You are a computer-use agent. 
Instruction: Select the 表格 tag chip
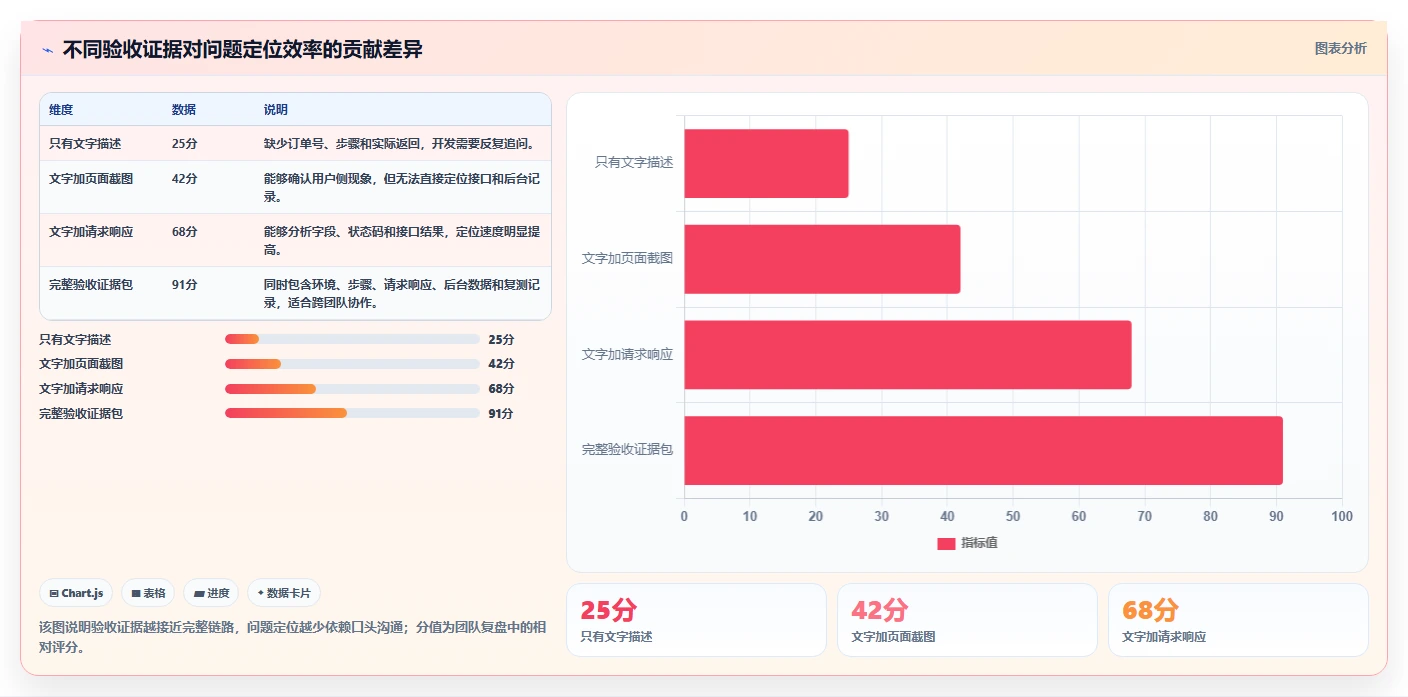point(148,593)
